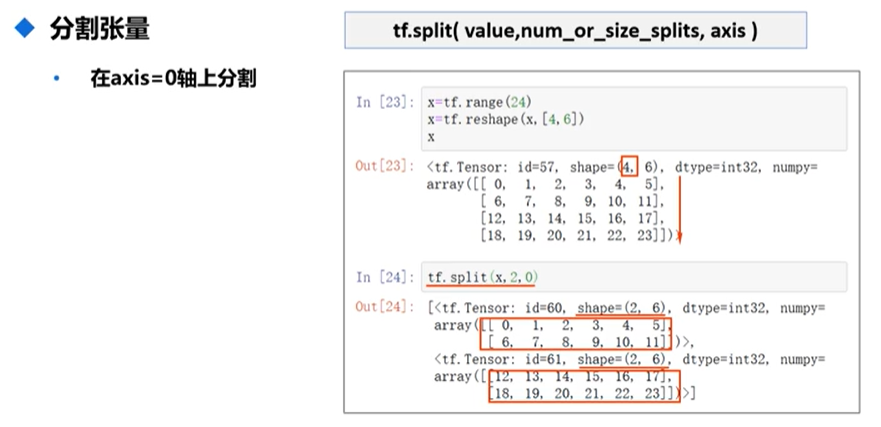Click the text id=61 in Out[24]
Image resolution: width=881 pixels, height=427 pixels.
tap(543, 359)
